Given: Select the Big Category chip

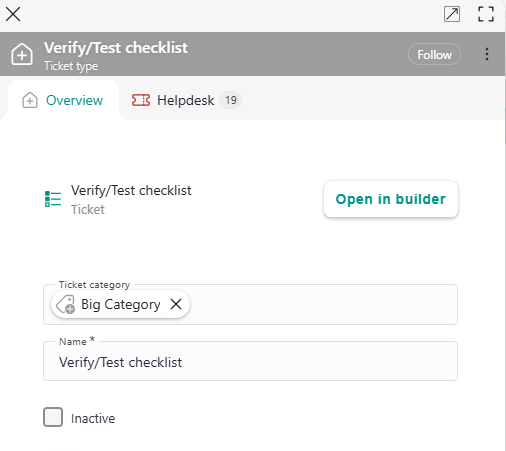Looking at the screenshot, I should (x=120, y=304).
